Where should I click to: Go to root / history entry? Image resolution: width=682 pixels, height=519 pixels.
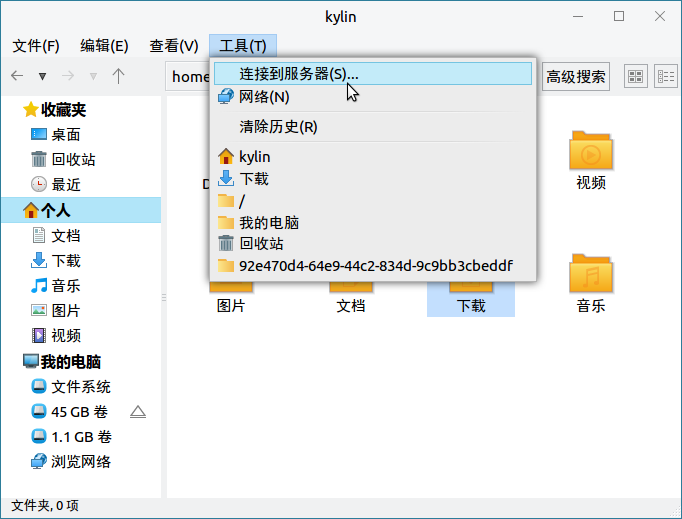[373, 201]
